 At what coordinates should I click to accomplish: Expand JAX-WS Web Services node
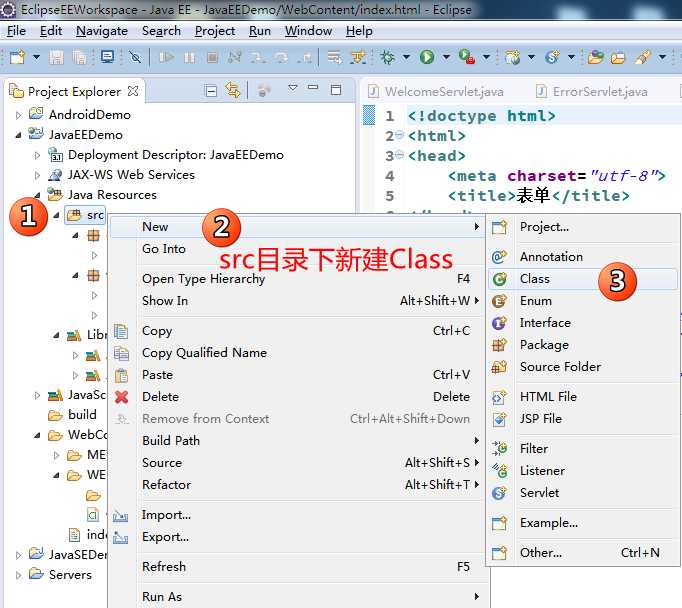37,175
